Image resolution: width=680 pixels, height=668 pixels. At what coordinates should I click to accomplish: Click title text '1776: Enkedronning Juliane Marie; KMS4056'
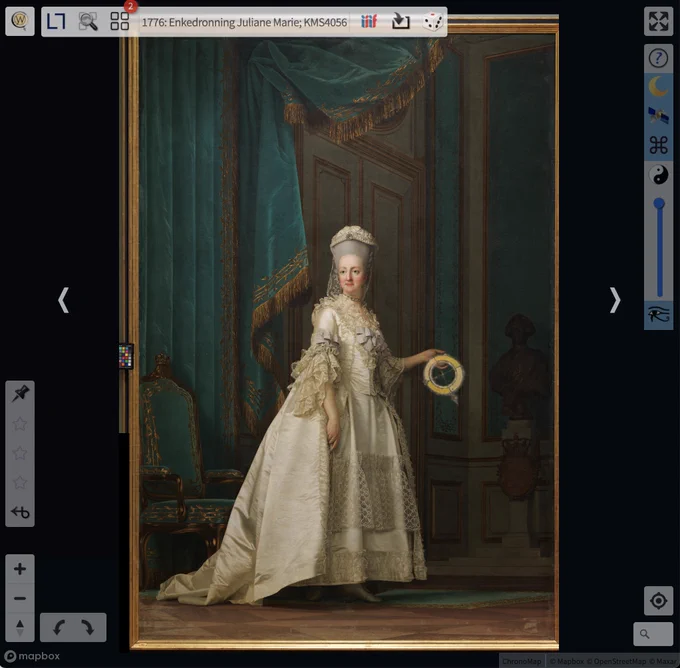245,22
